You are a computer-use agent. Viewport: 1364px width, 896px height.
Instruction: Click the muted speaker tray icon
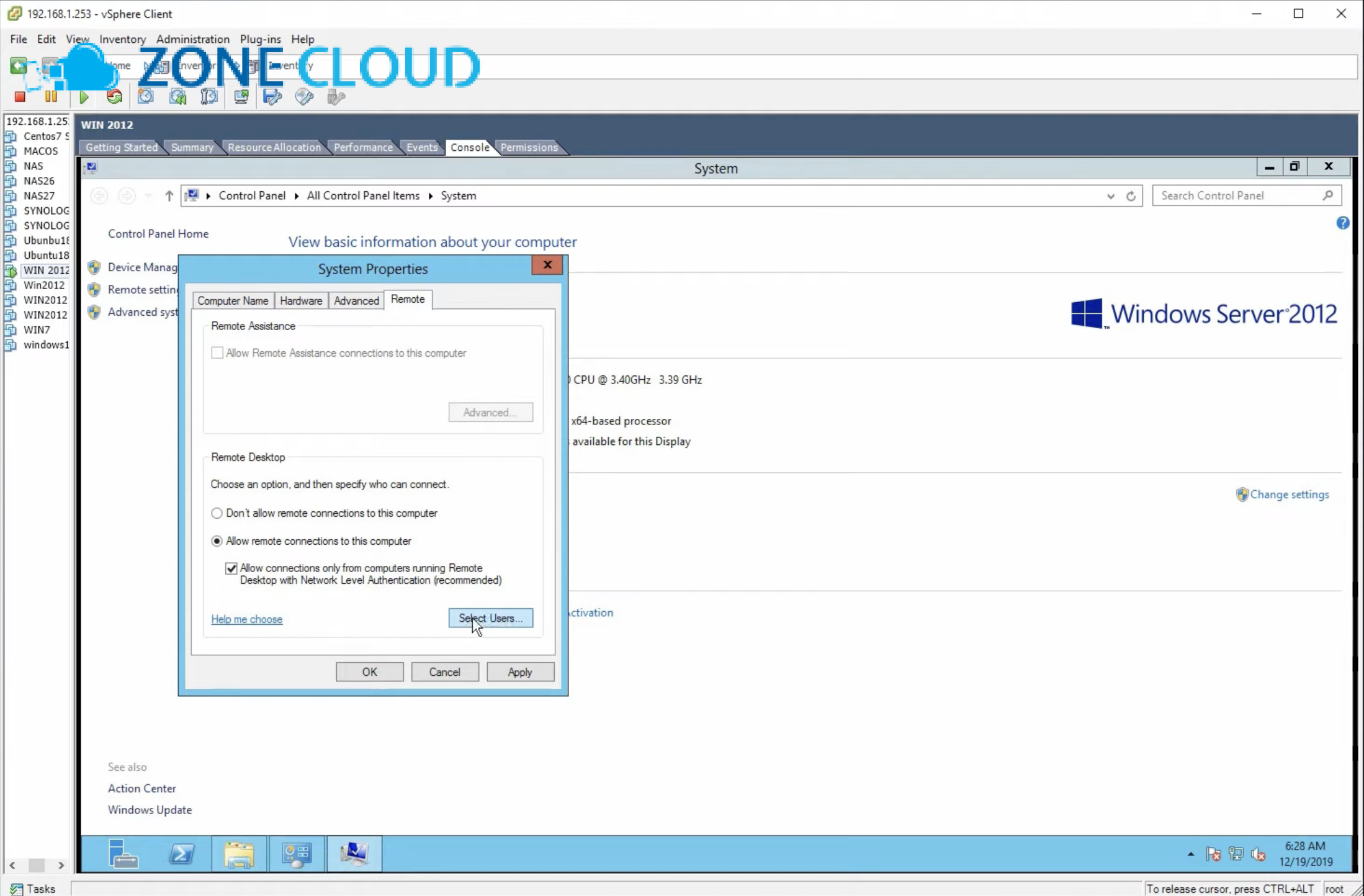click(1259, 854)
